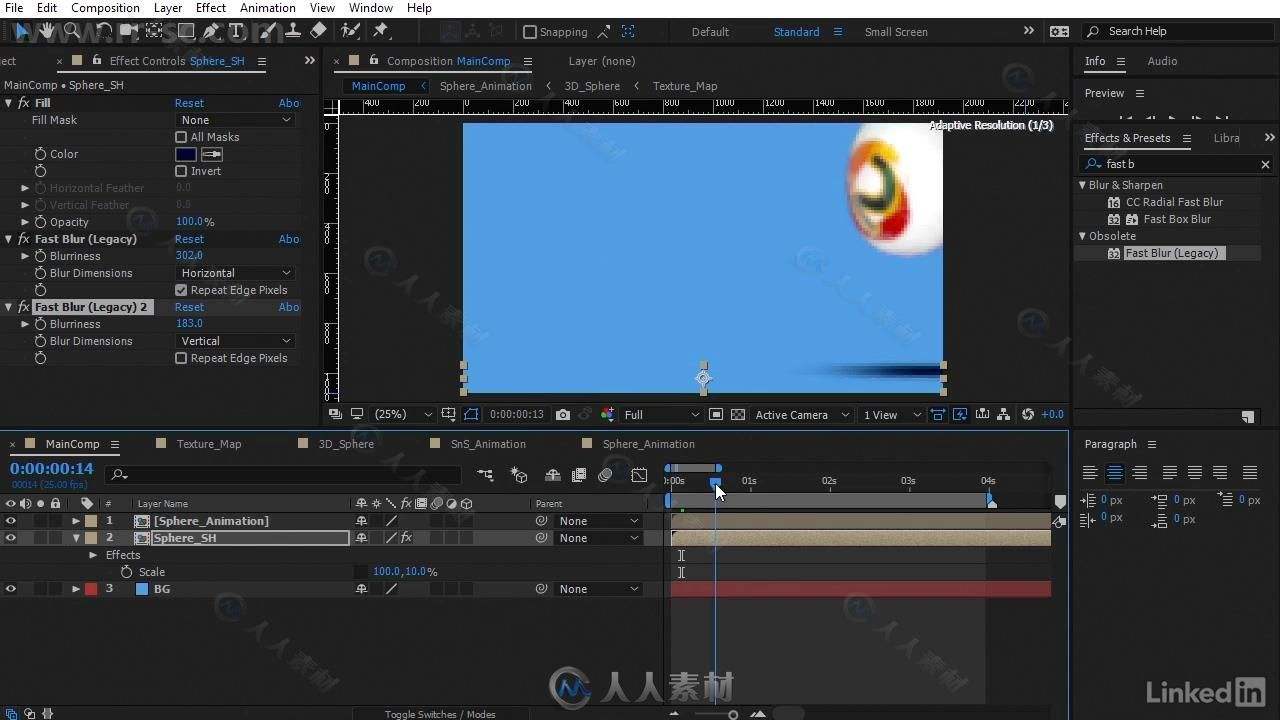Open Fill Mask dropdown
Viewport: 1280px width, 720px height.
coord(236,120)
